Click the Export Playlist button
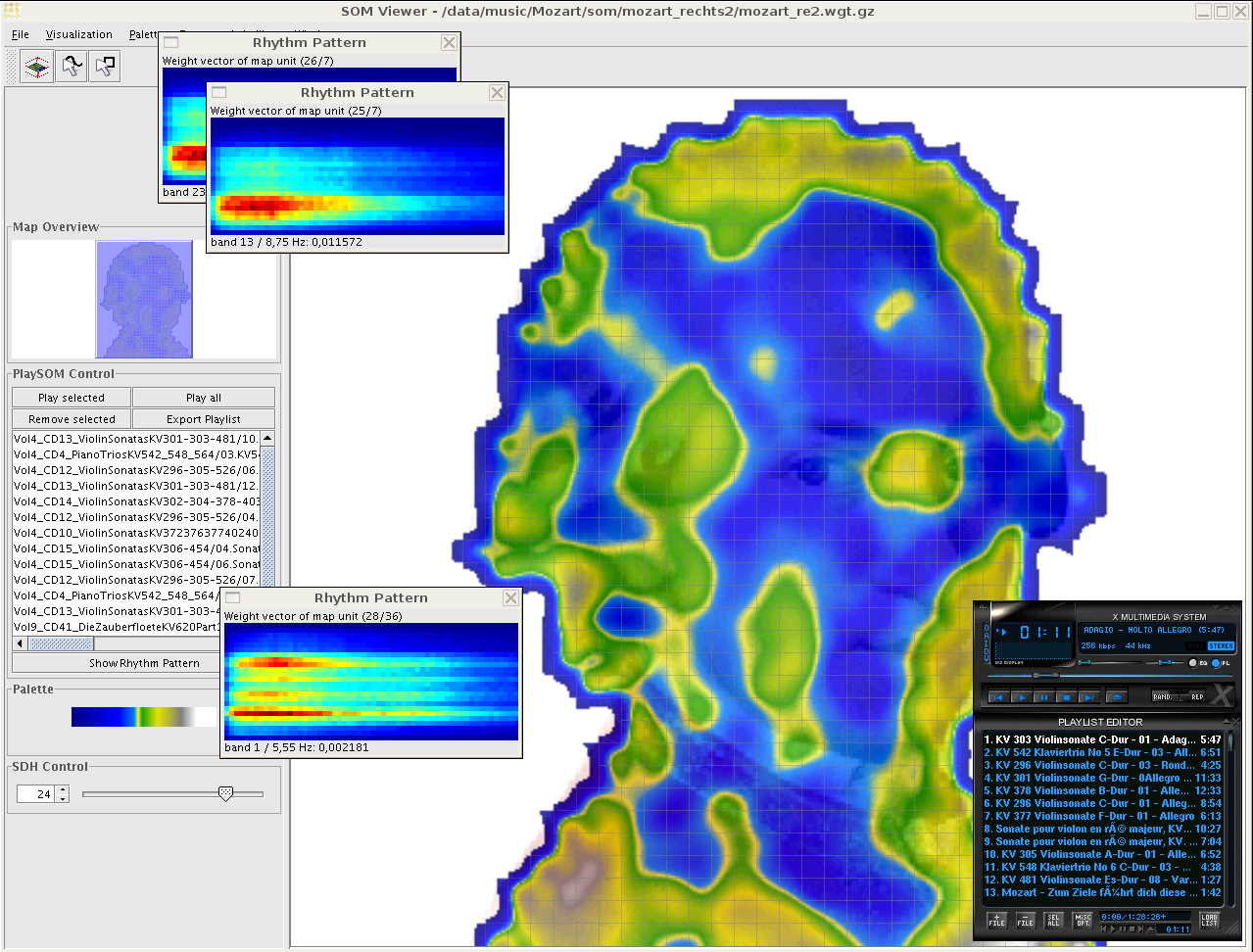This screenshot has height=952, width=1253. (x=203, y=419)
